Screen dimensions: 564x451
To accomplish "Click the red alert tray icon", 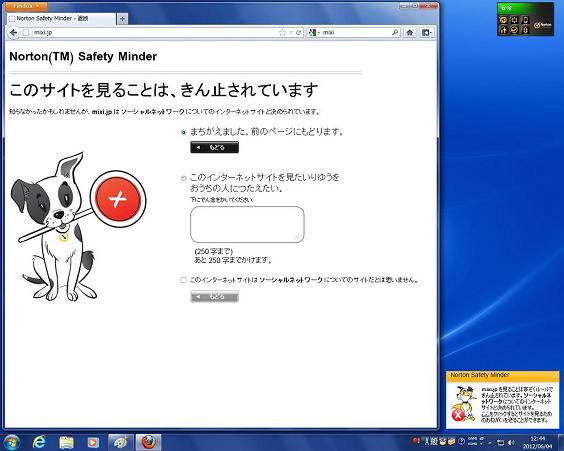I will 416,441.
